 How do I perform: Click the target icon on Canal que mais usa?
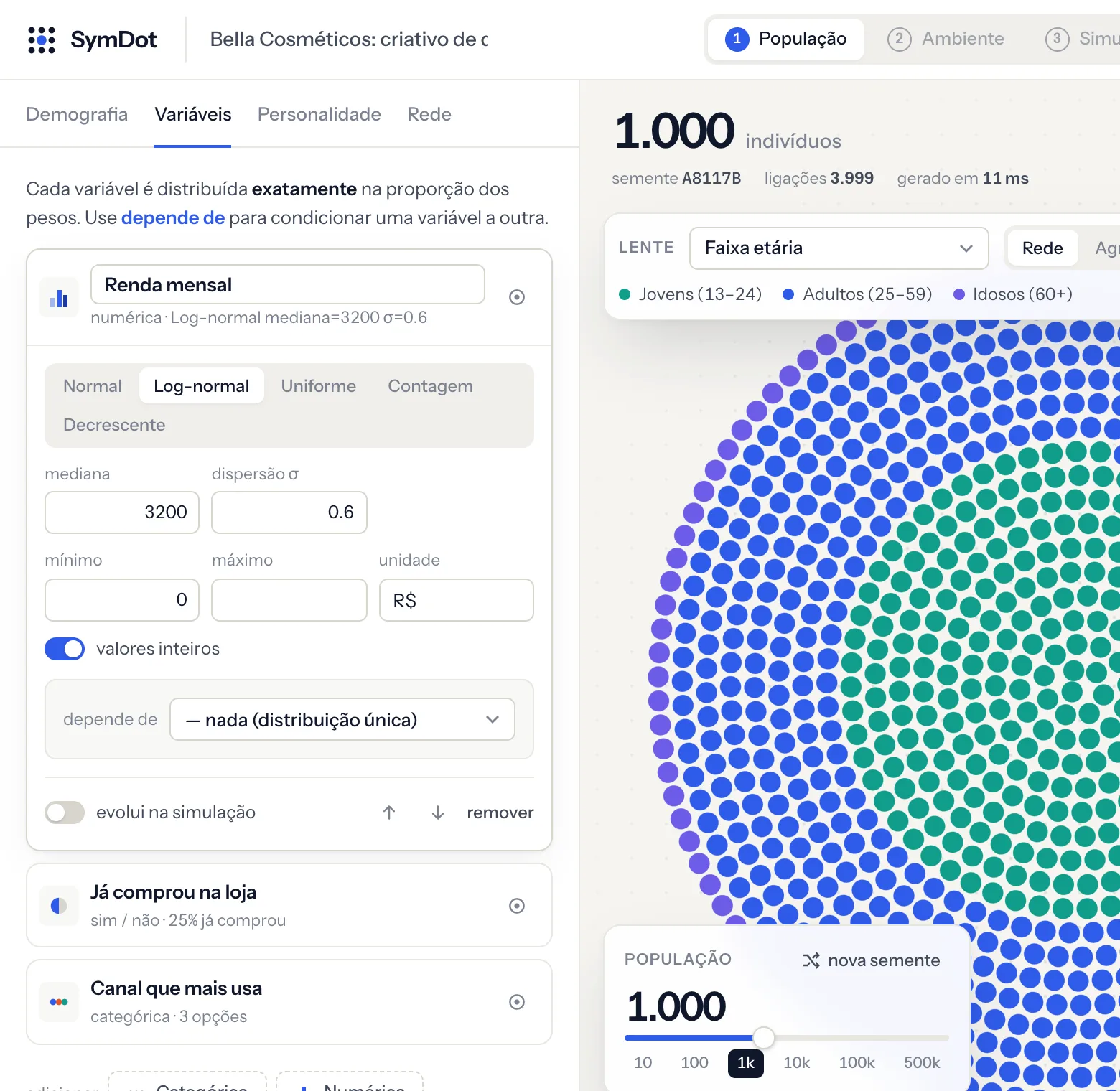pos(517,1002)
